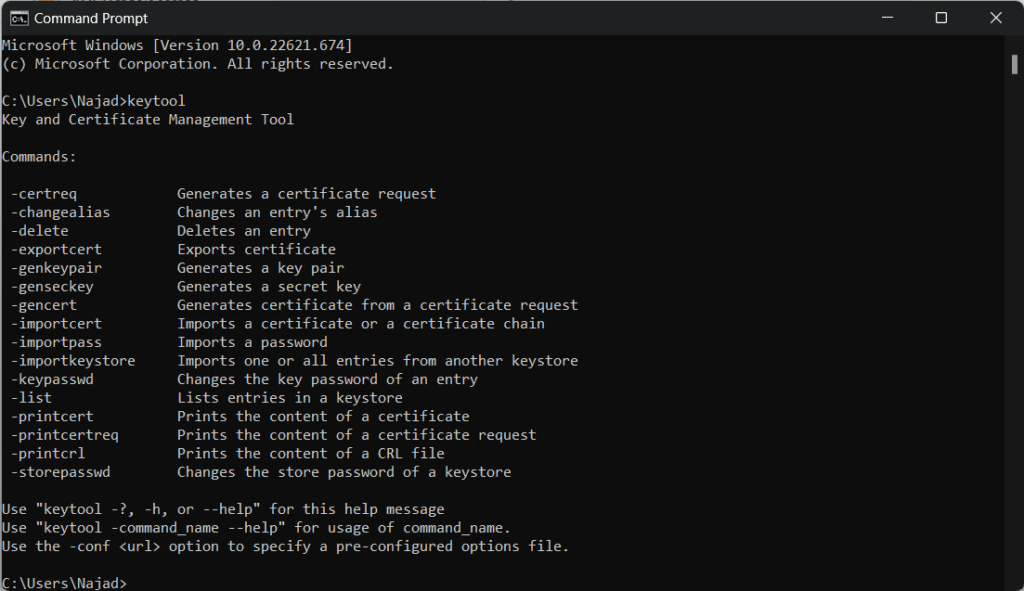Click the Commands: section header
Image resolution: width=1024 pixels, height=591 pixels.
pyautogui.click(x=38, y=156)
